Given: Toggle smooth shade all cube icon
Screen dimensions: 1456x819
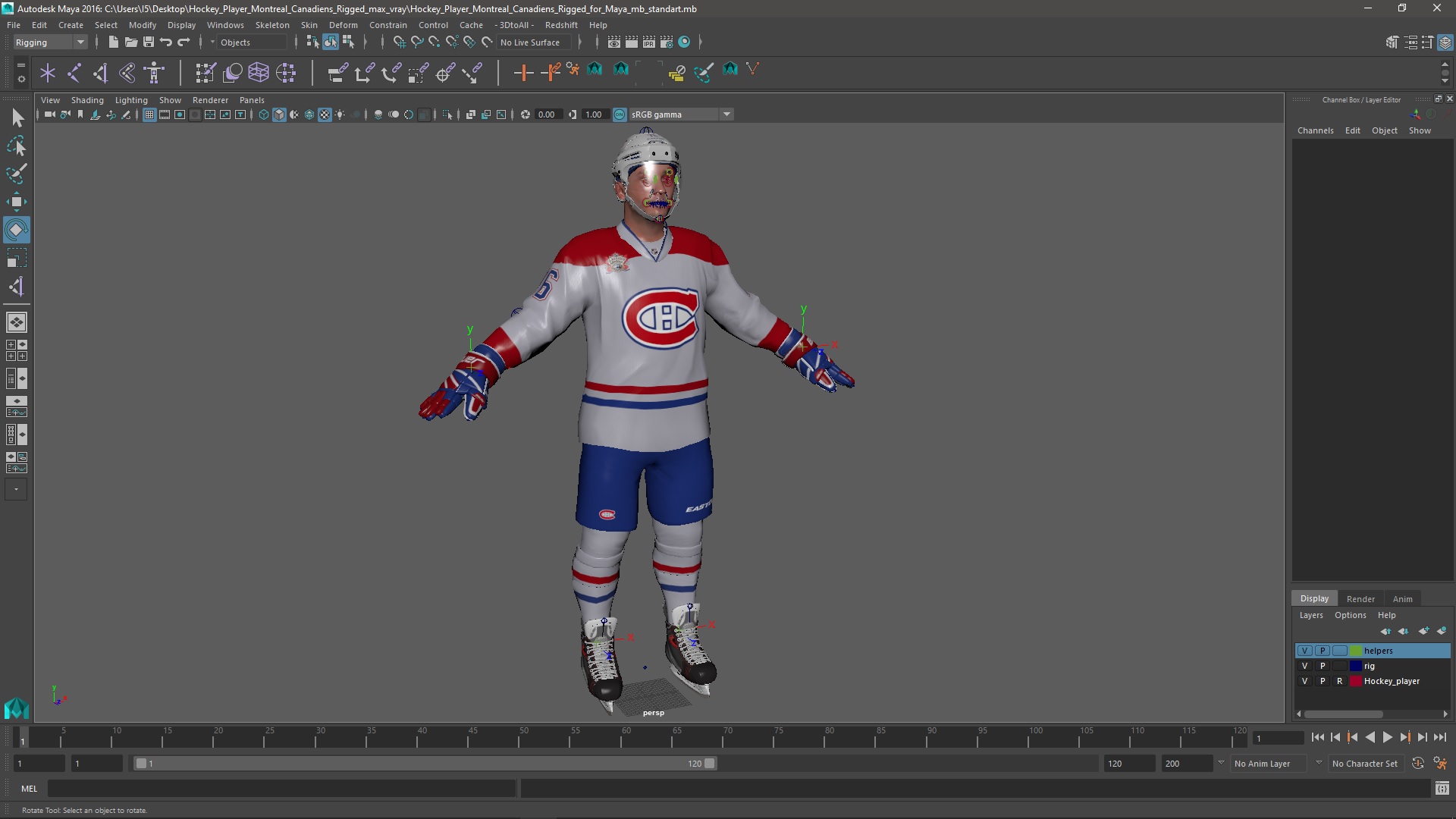Looking at the screenshot, I should pyautogui.click(x=279, y=115).
